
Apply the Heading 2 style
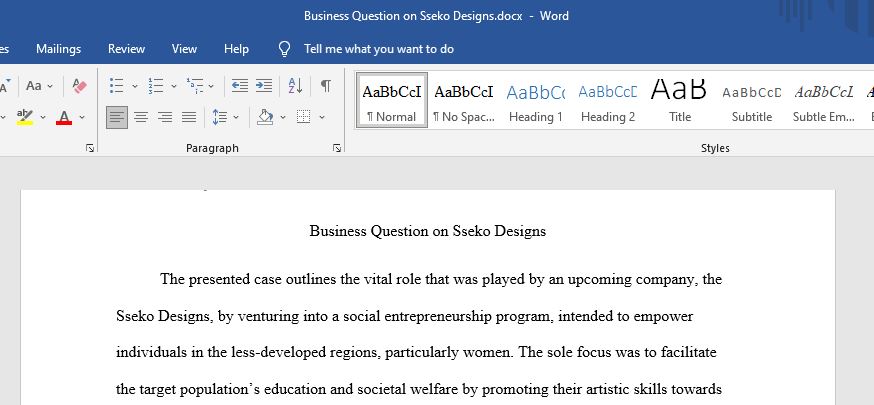click(608, 100)
